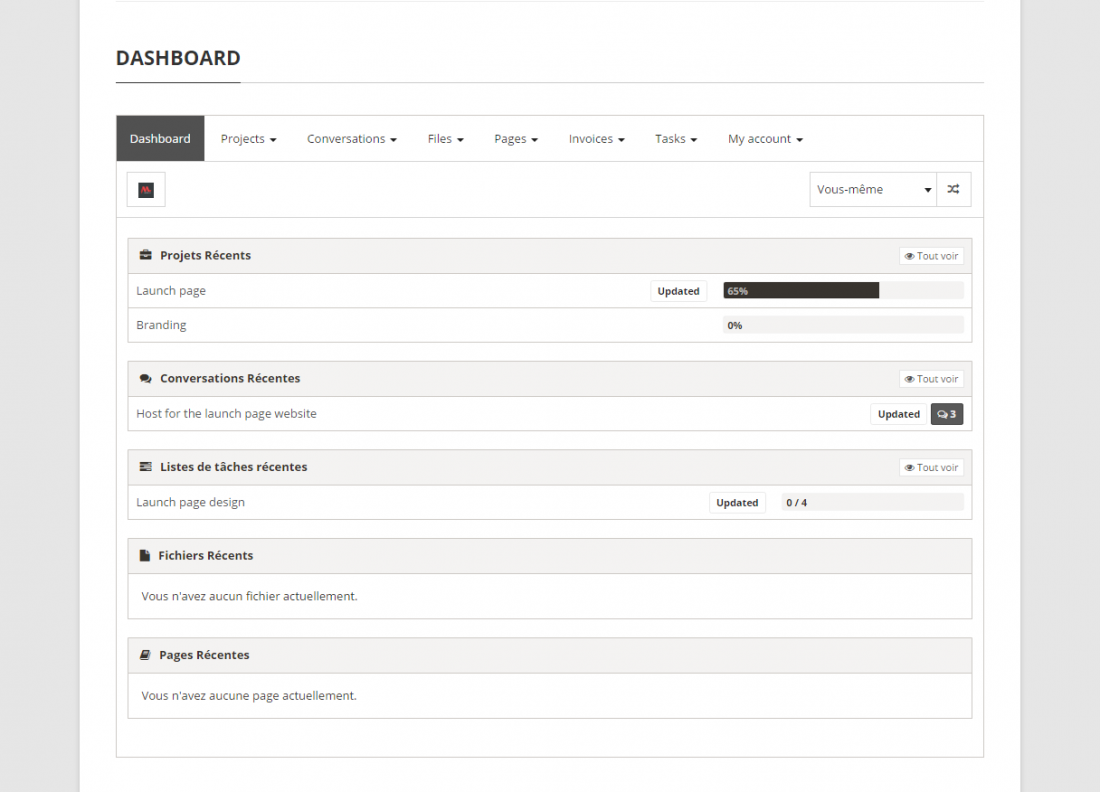Open the Vous-même dropdown

tap(872, 189)
